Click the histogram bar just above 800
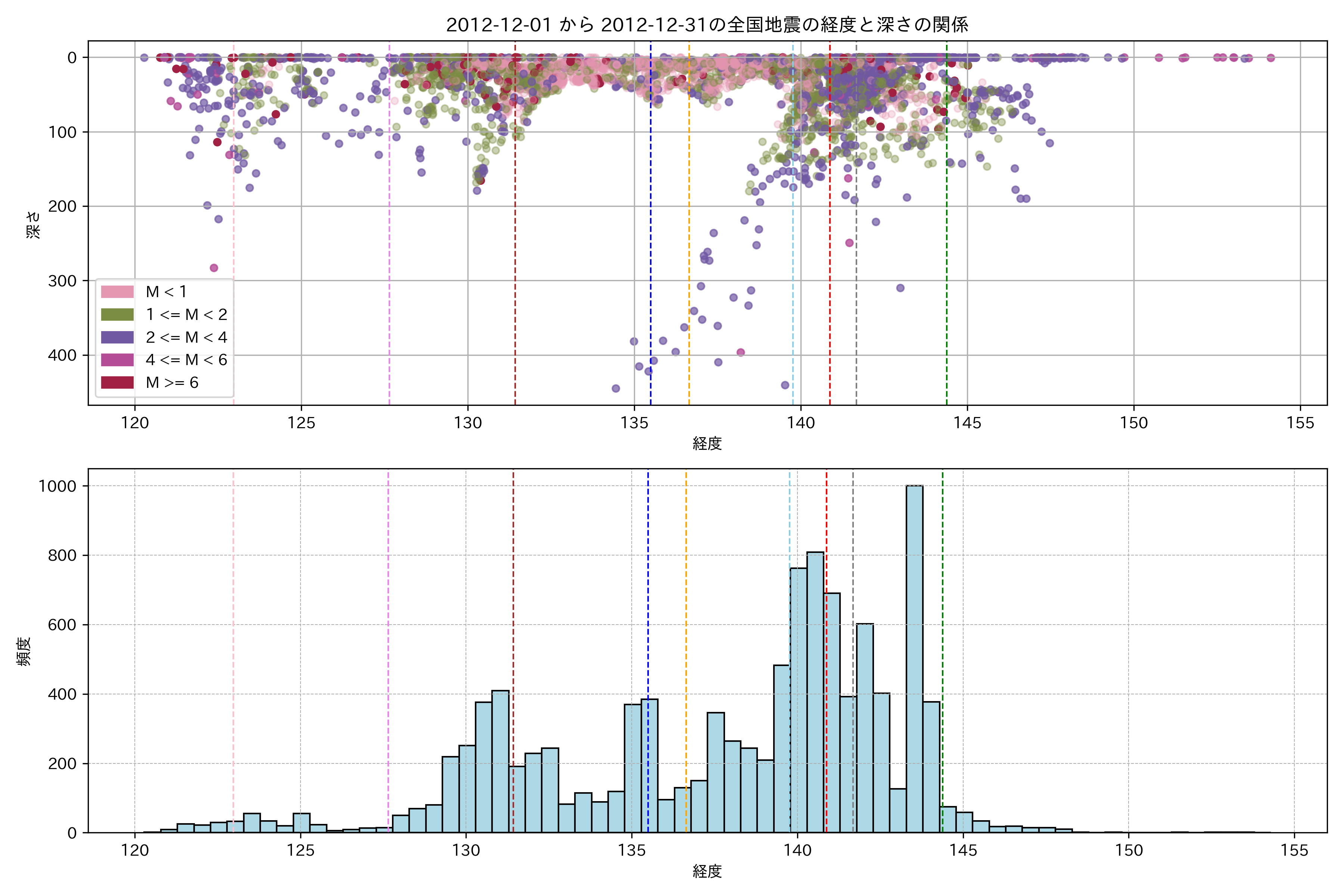 coord(815,691)
